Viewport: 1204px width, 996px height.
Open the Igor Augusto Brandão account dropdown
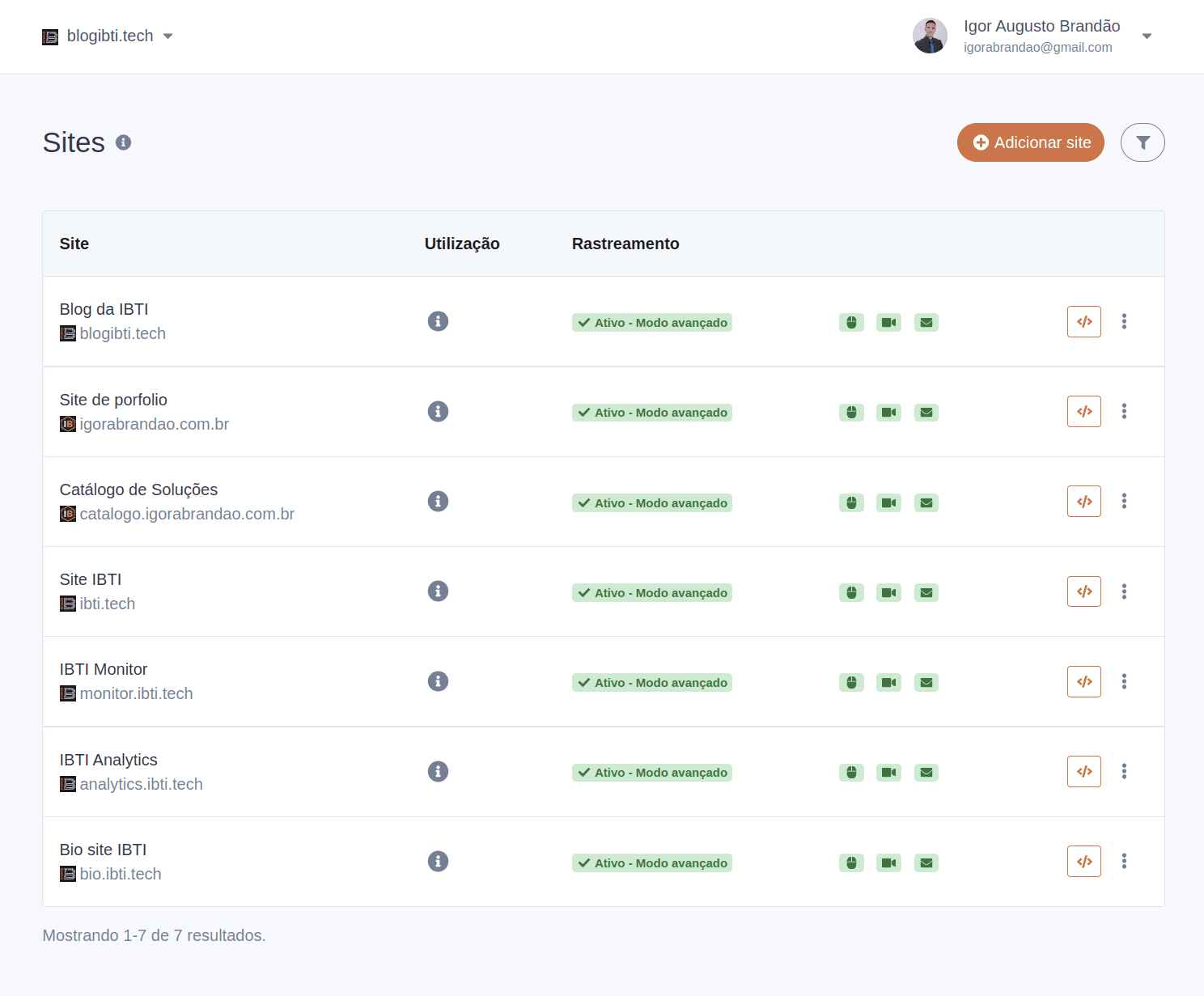coord(1147,36)
